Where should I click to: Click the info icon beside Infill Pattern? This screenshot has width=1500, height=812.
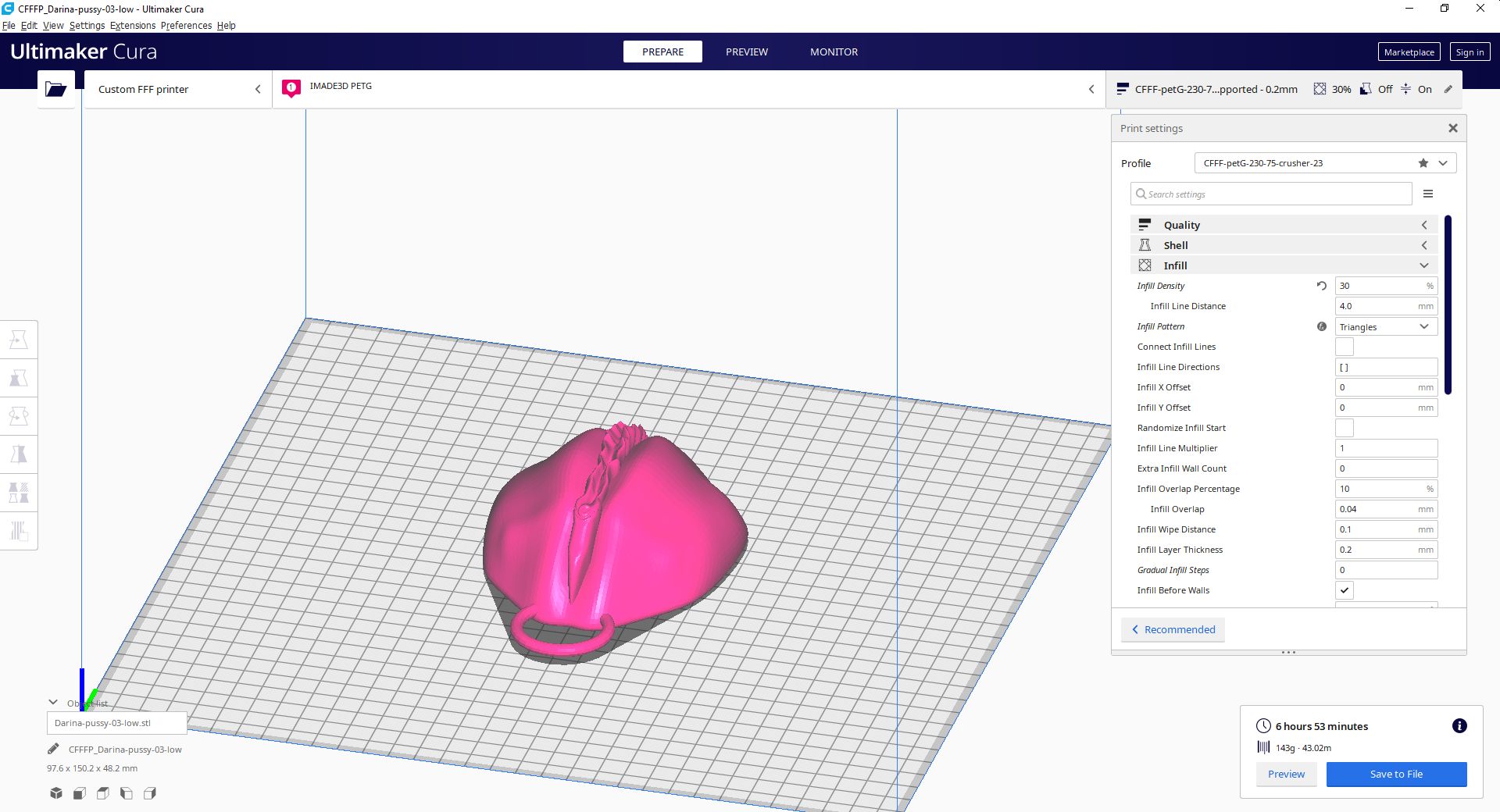point(1322,326)
